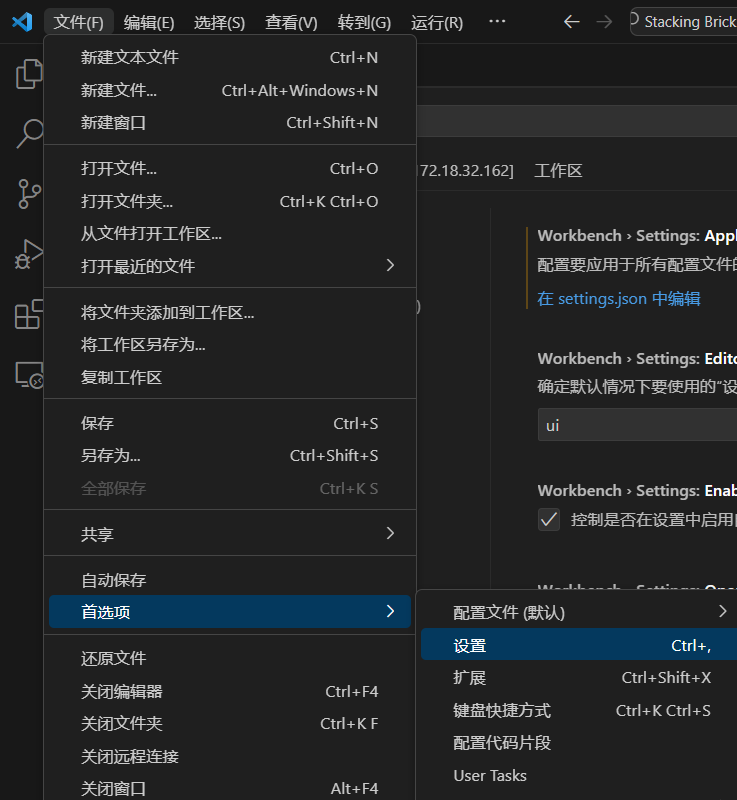Open the Run and Debug icon
Screen dimensions: 737x800
tap(29, 254)
